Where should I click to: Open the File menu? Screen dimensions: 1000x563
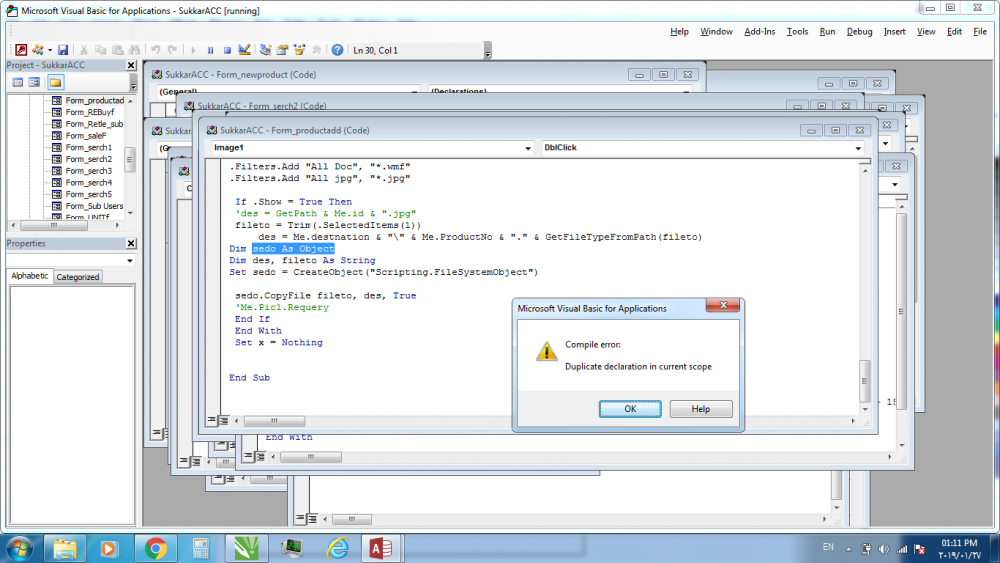click(980, 31)
